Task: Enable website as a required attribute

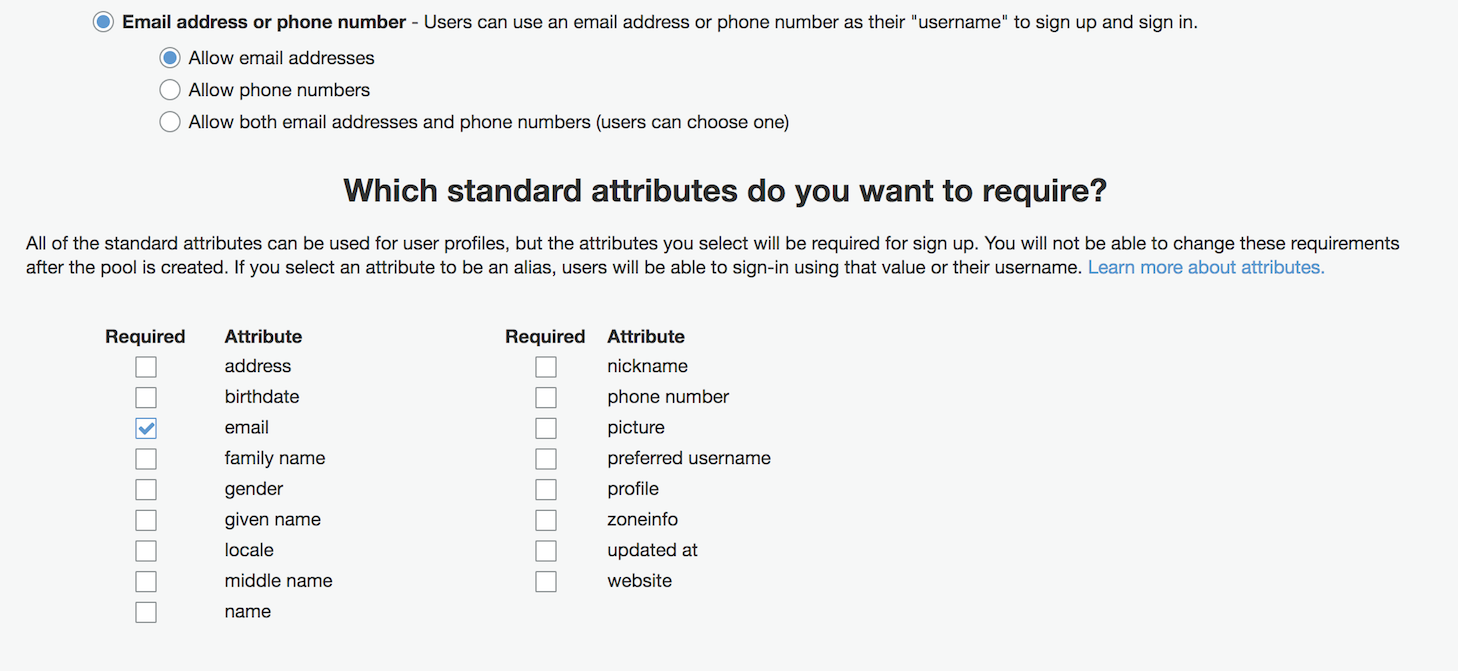Action: (x=545, y=581)
